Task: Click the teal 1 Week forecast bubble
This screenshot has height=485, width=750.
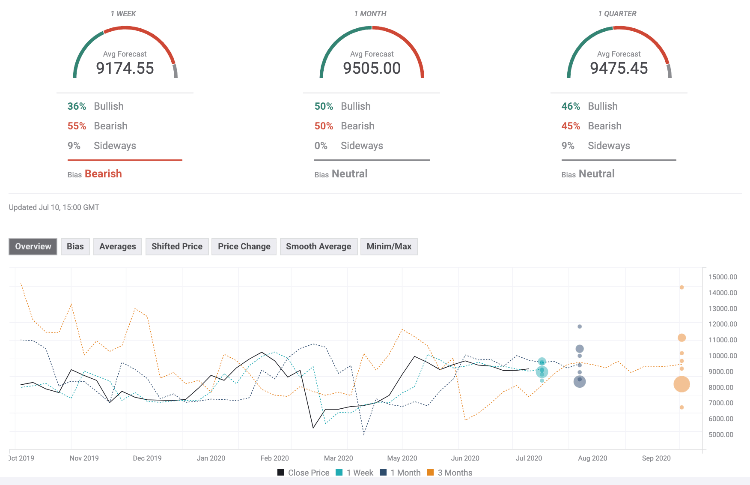Action: [x=542, y=371]
